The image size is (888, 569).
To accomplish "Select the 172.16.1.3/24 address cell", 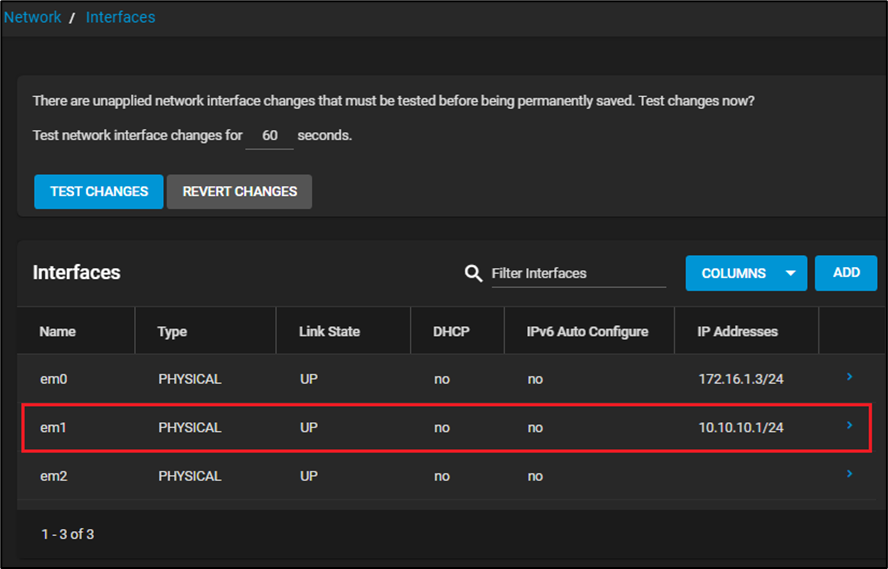I will [x=740, y=379].
